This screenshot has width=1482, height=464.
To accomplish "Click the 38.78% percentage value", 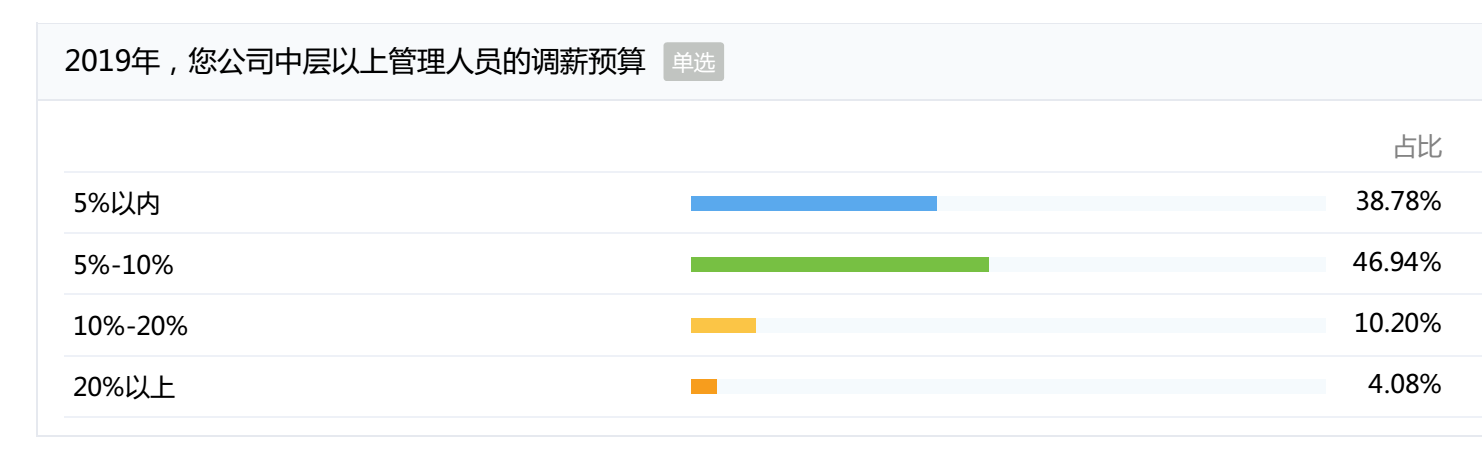I will 1398,202.
